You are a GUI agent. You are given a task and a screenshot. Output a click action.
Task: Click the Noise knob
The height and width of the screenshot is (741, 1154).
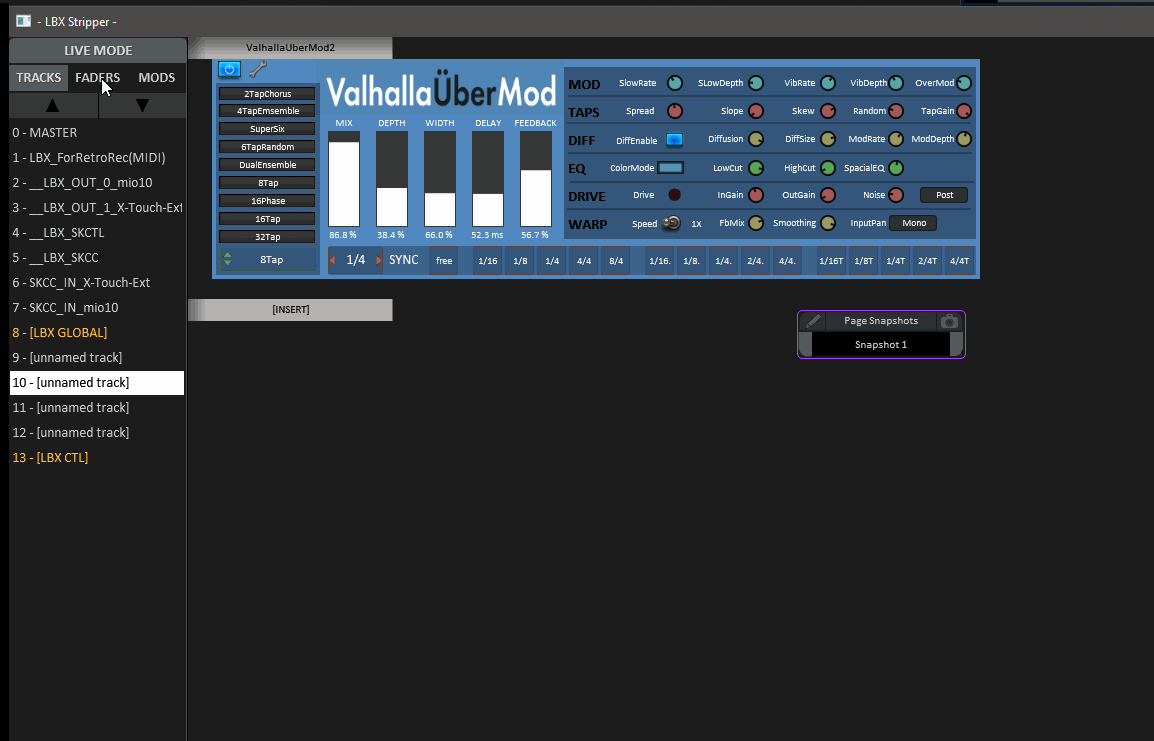(x=896, y=195)
